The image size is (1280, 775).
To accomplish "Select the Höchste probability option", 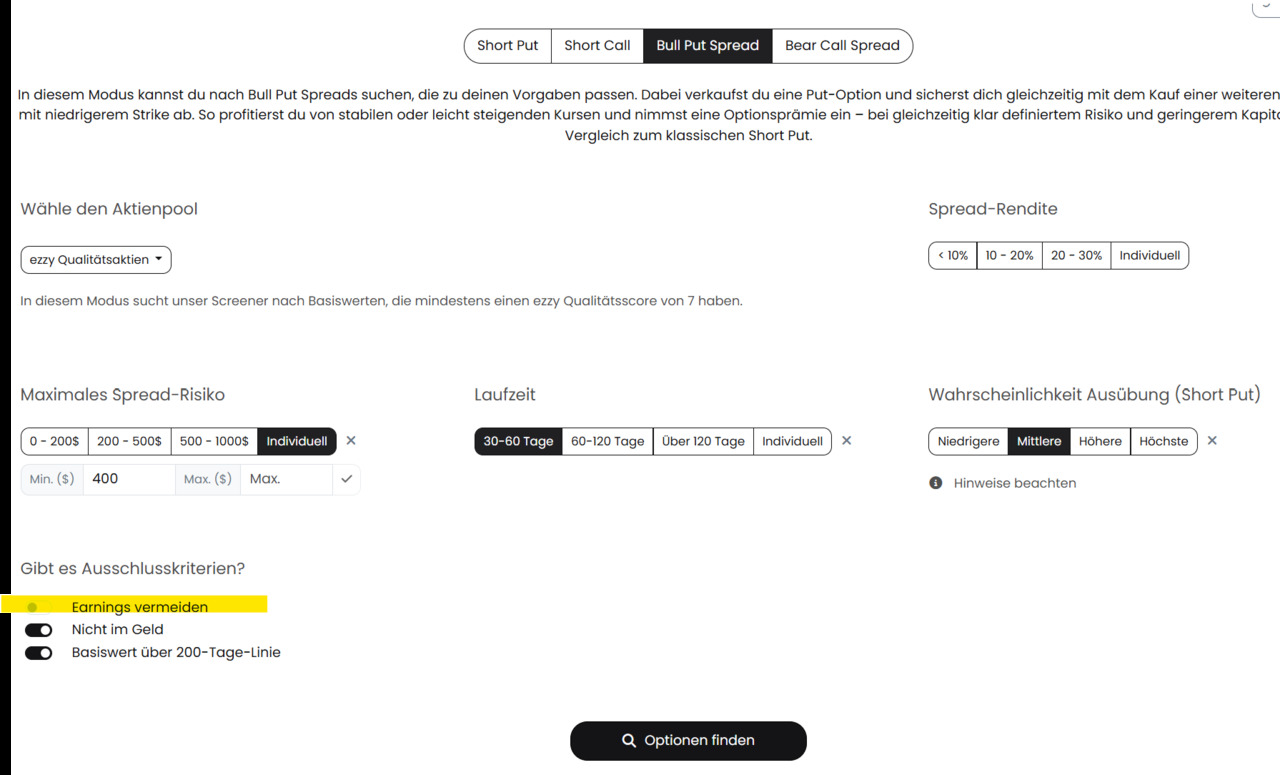I will [x=1164, y=441].
